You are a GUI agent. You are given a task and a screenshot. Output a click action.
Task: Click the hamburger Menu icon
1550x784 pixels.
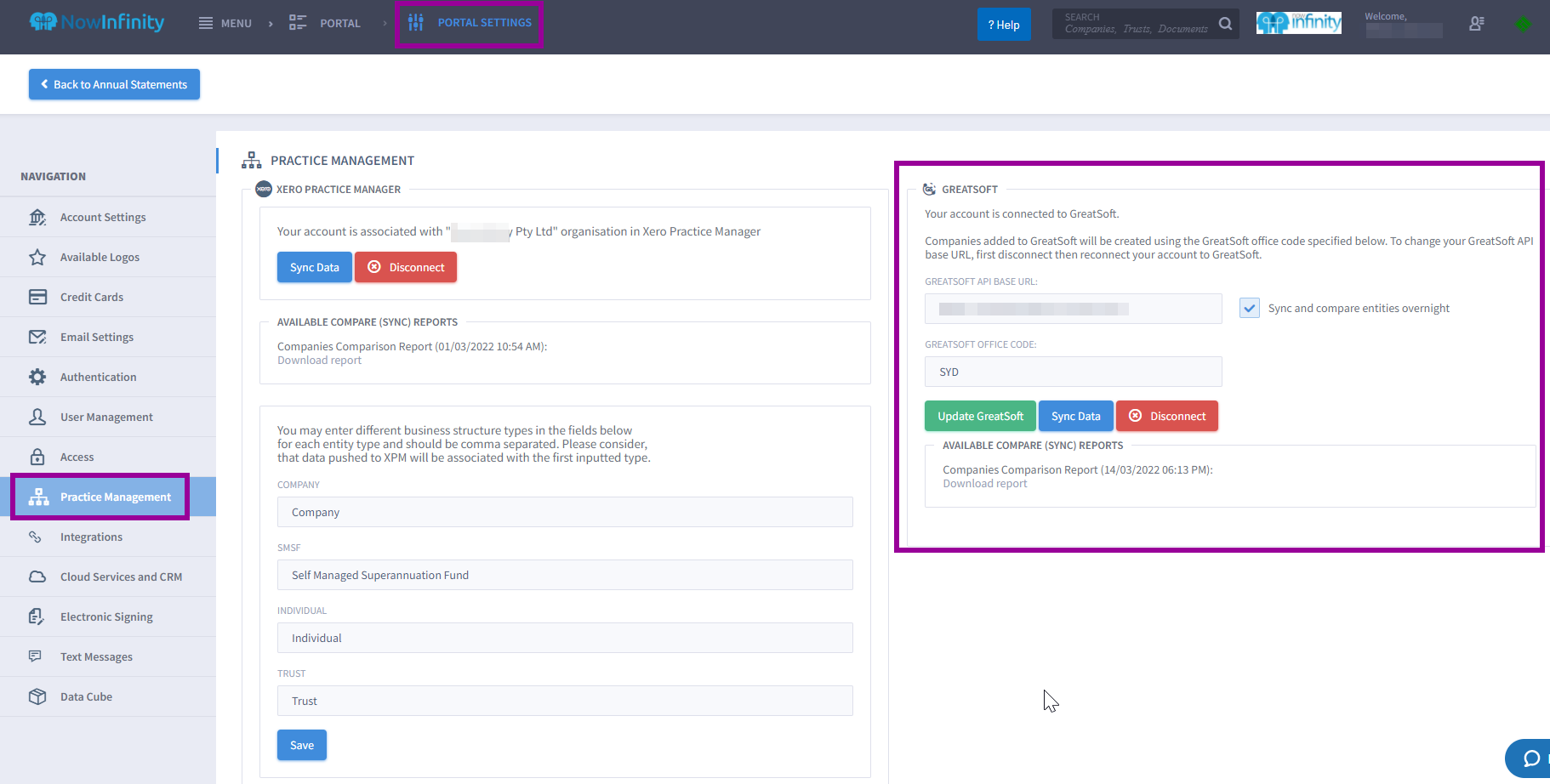[206, 23]
